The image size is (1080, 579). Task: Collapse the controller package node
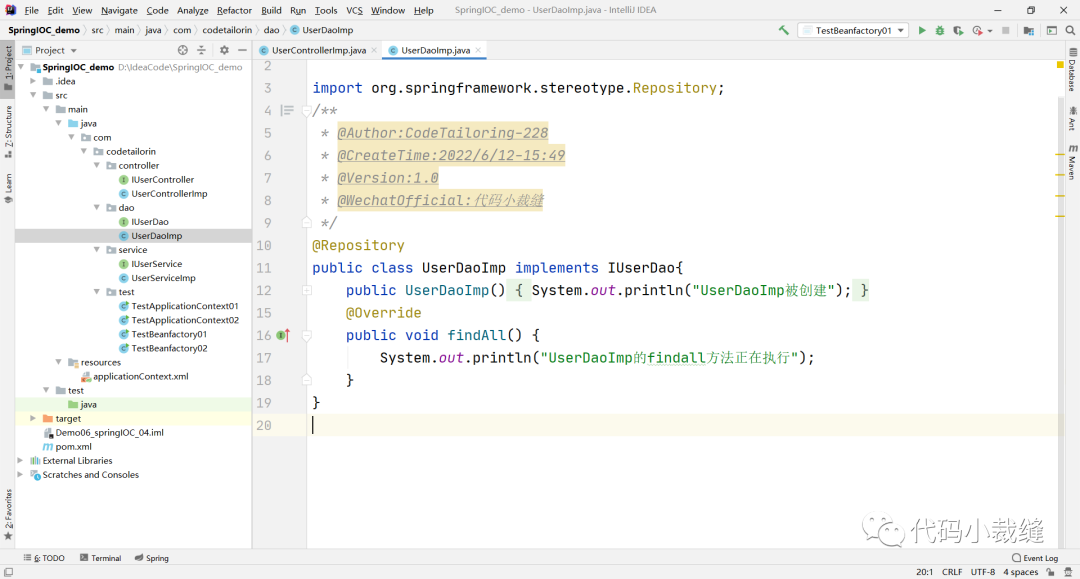coord(98,166)
